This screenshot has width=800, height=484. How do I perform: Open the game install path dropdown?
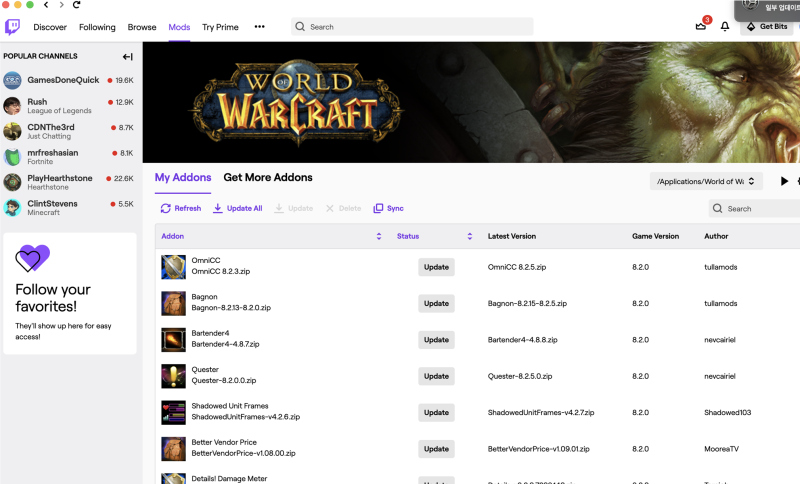pyautogui.click(x=706, y=181)
